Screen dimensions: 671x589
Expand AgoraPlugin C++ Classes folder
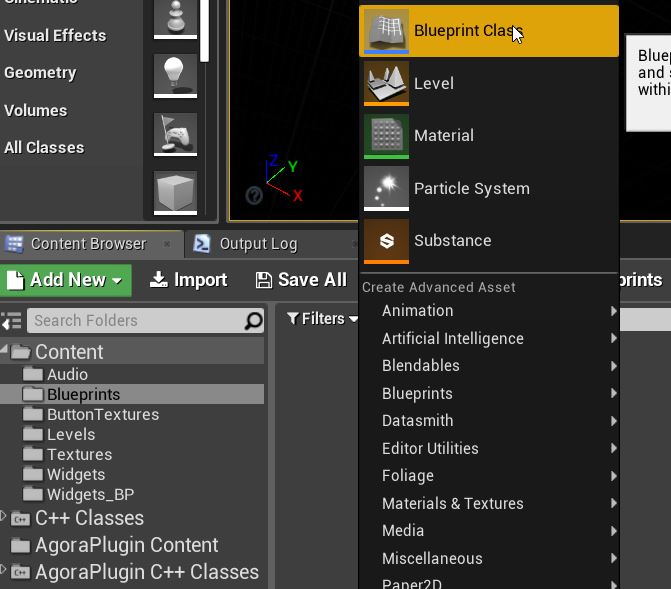(3, 569)
